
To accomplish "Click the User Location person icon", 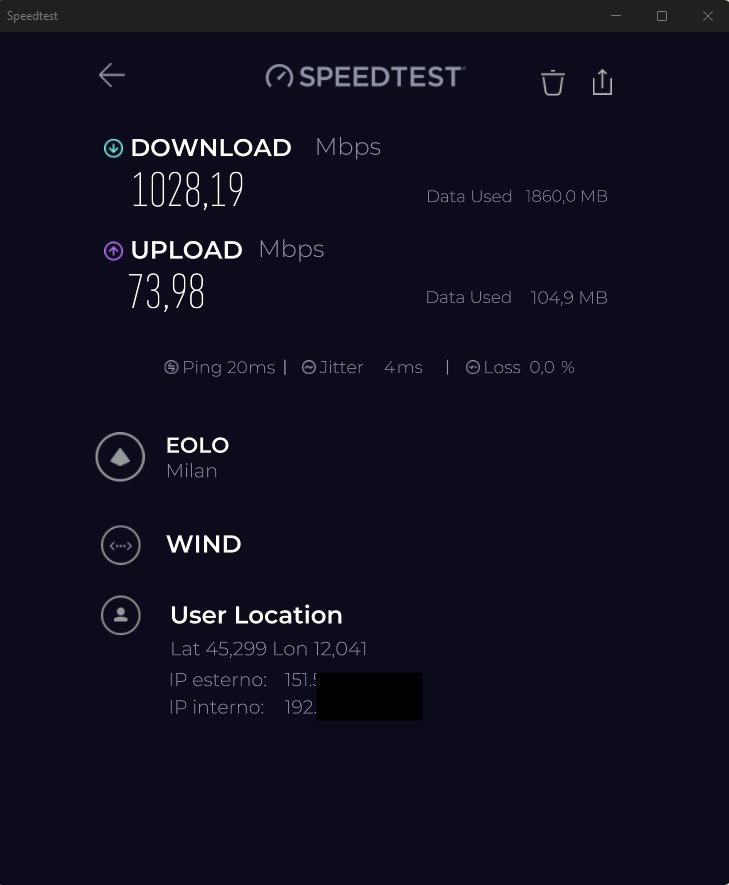I will [x=120, y=615].
